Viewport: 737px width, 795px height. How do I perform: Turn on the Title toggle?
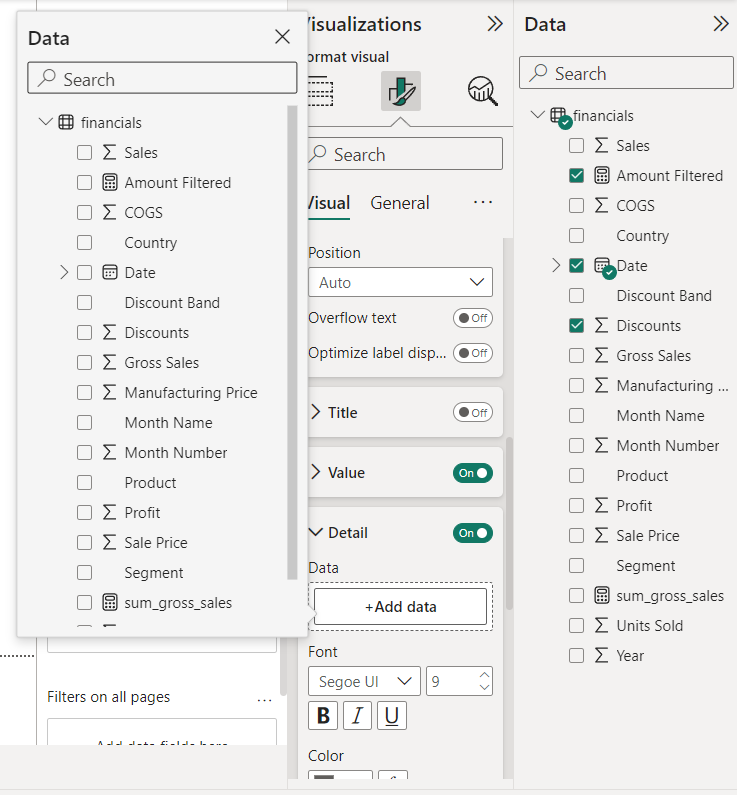[x=473, y=413]
